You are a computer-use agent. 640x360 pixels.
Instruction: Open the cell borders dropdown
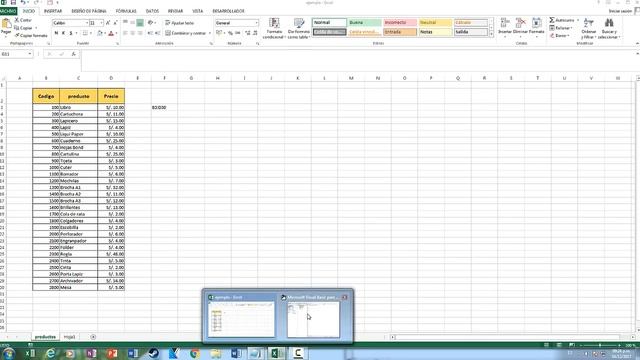coord(91,33)
